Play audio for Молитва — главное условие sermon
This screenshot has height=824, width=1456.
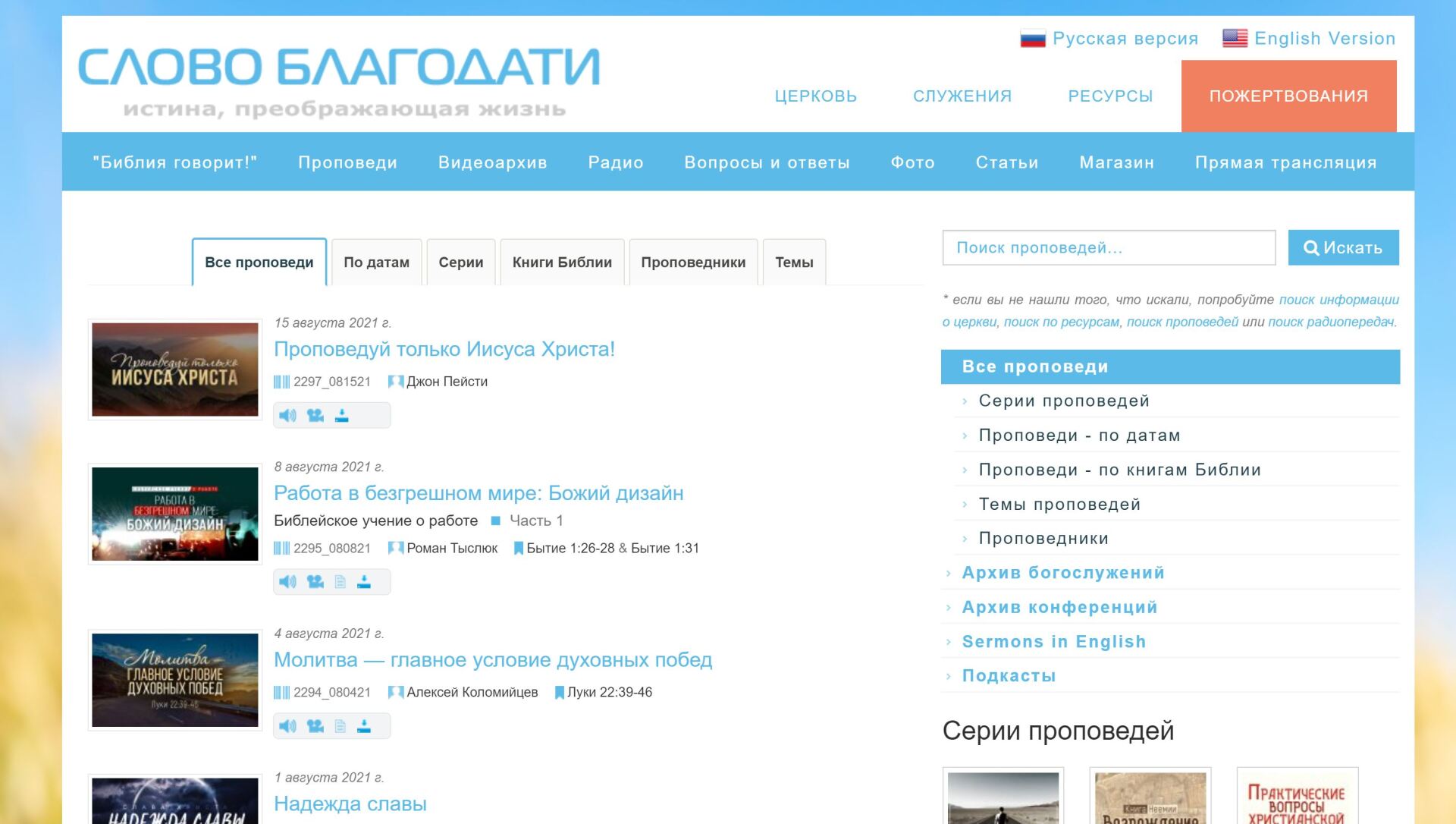tap(287, 726)
